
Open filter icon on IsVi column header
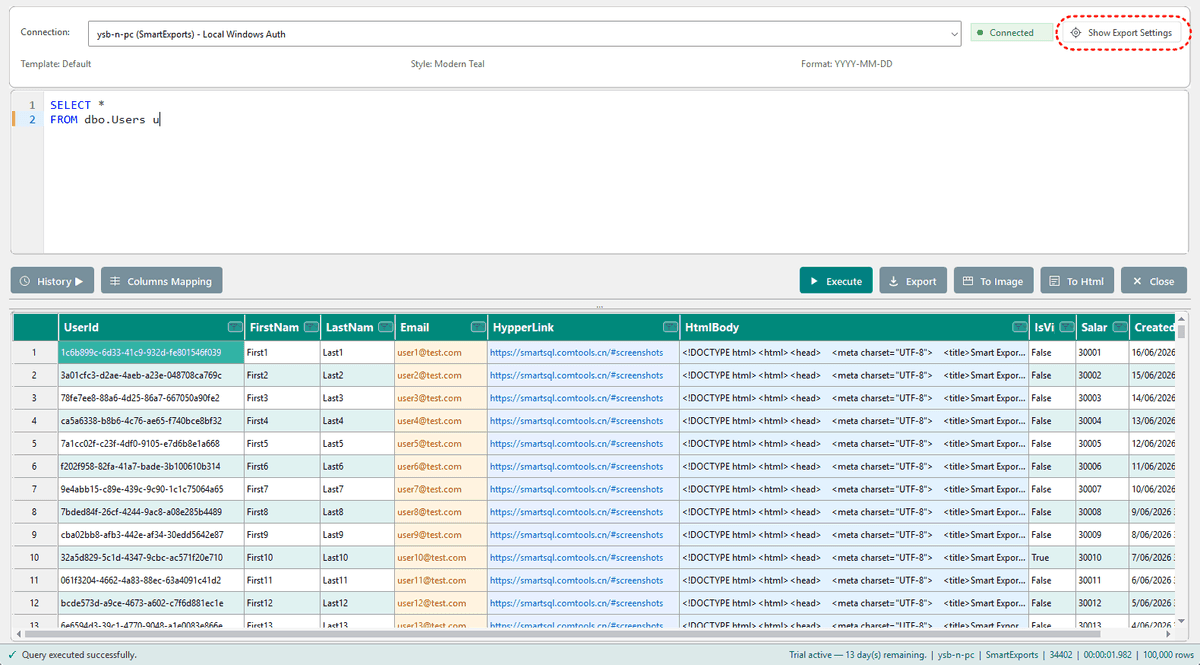click(x=1065, y=327)
